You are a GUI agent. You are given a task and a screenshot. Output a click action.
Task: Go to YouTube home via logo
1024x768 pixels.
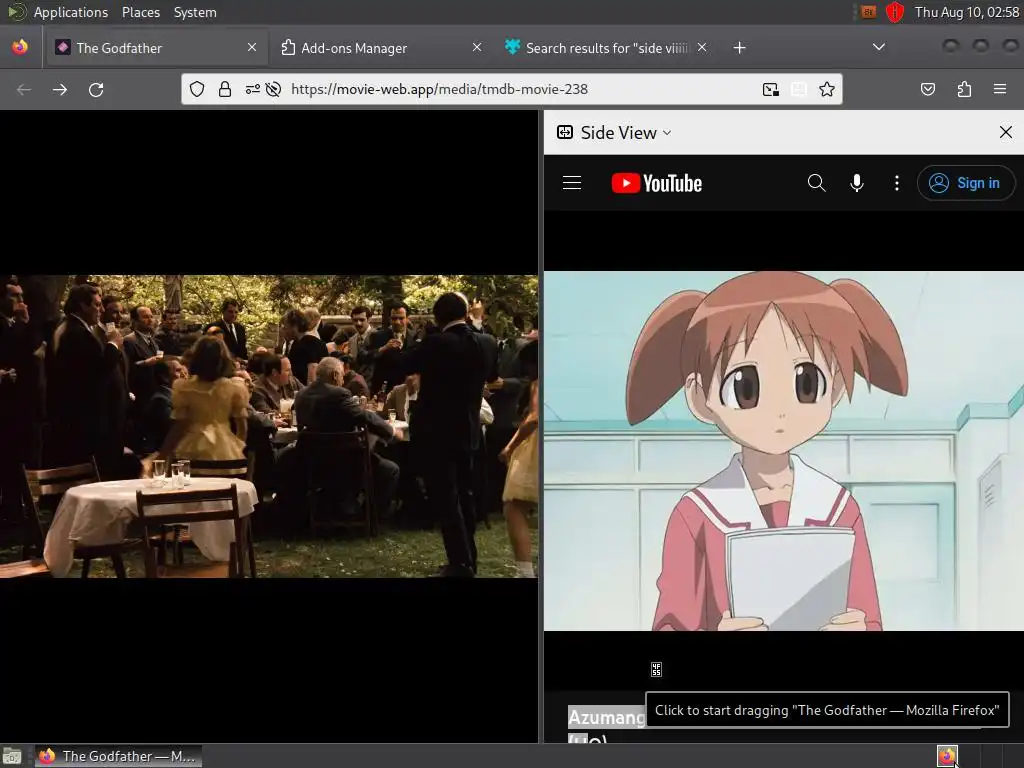(x=657, y=184)
